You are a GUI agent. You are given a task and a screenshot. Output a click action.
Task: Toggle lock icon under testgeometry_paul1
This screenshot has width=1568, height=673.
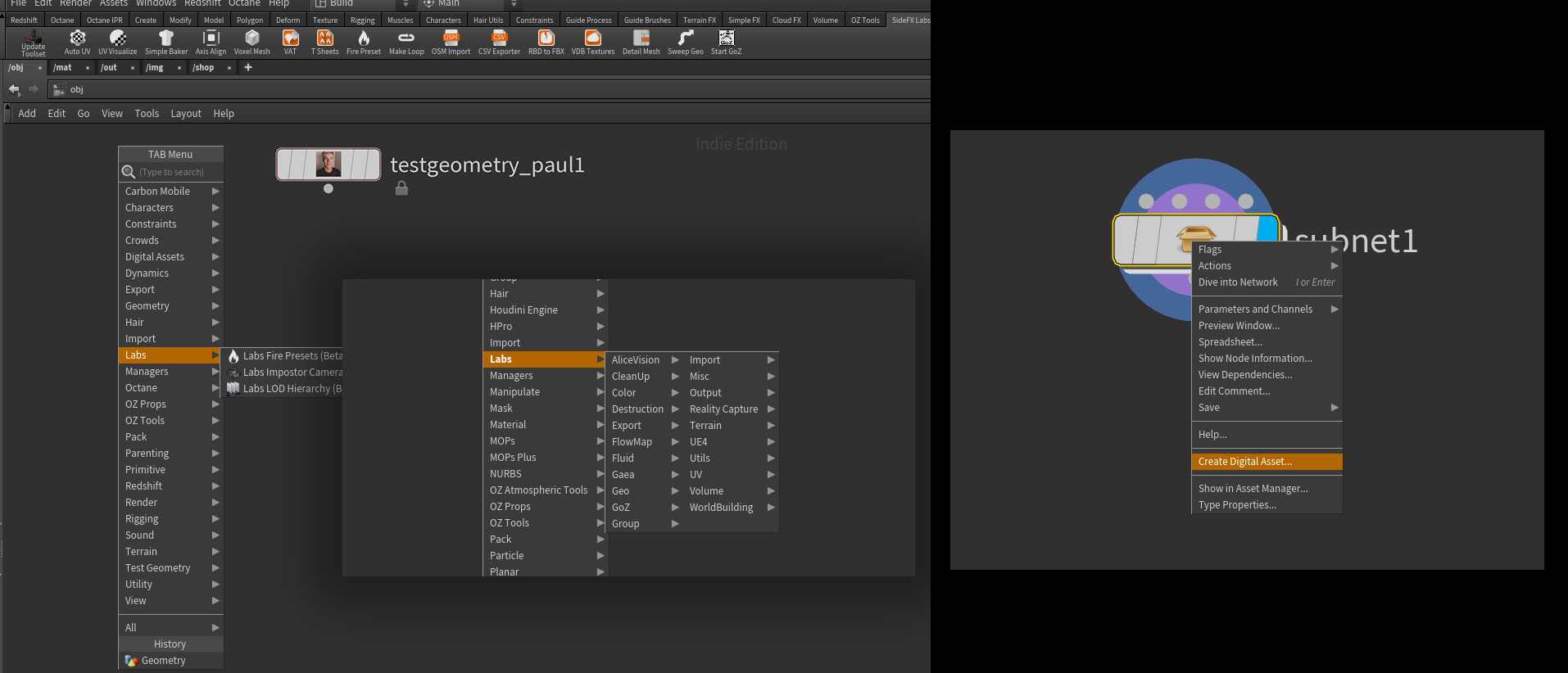[x=401, y=188]
